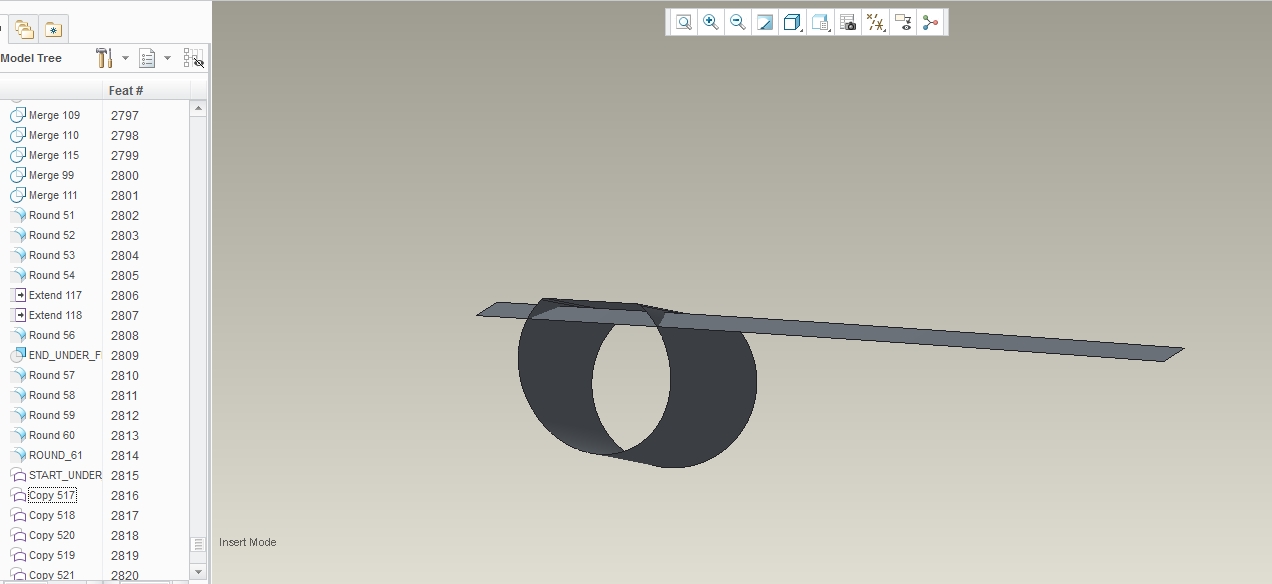Click feature number 2800

(x=125, y=175)
